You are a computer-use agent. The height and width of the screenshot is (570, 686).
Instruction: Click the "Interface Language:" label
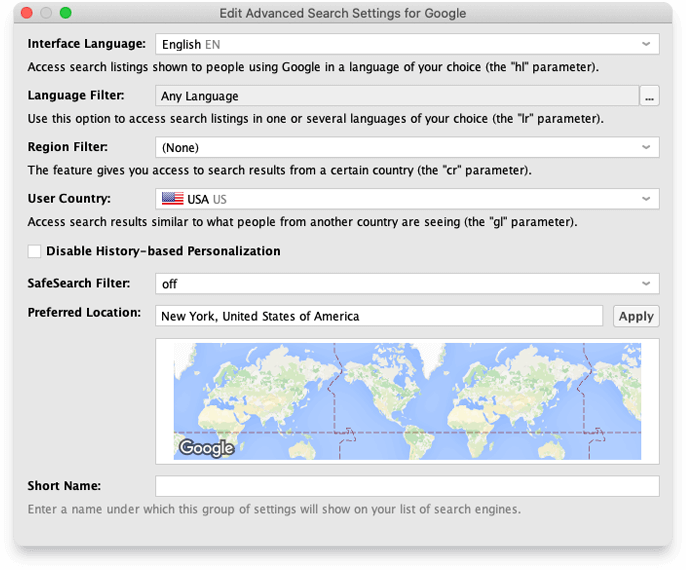coord(87,44)
